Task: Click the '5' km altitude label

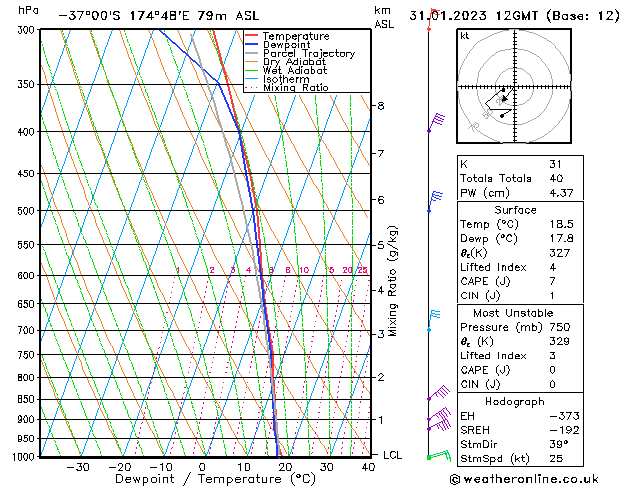Action: click(x=381, y=245)
